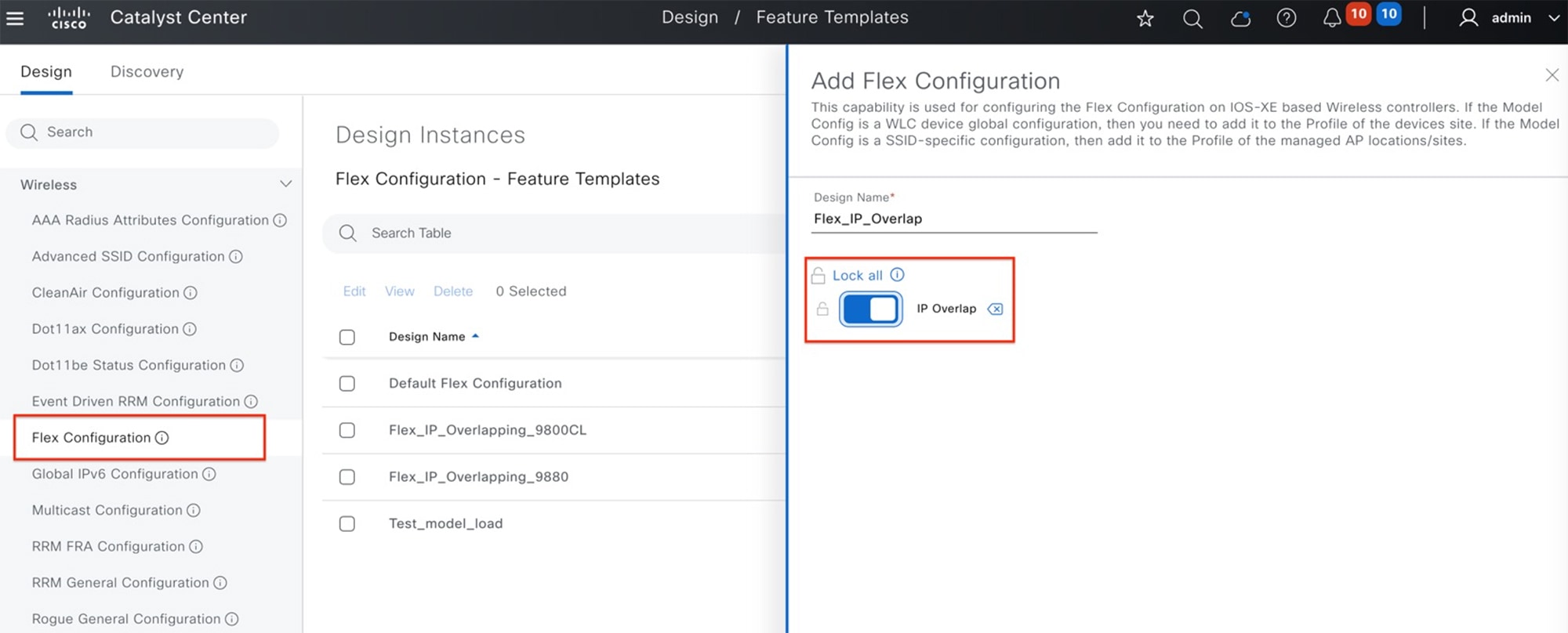Open the hamburger navigation menu
Viewport: 1568px width, 633px height.
coord(15,17)
